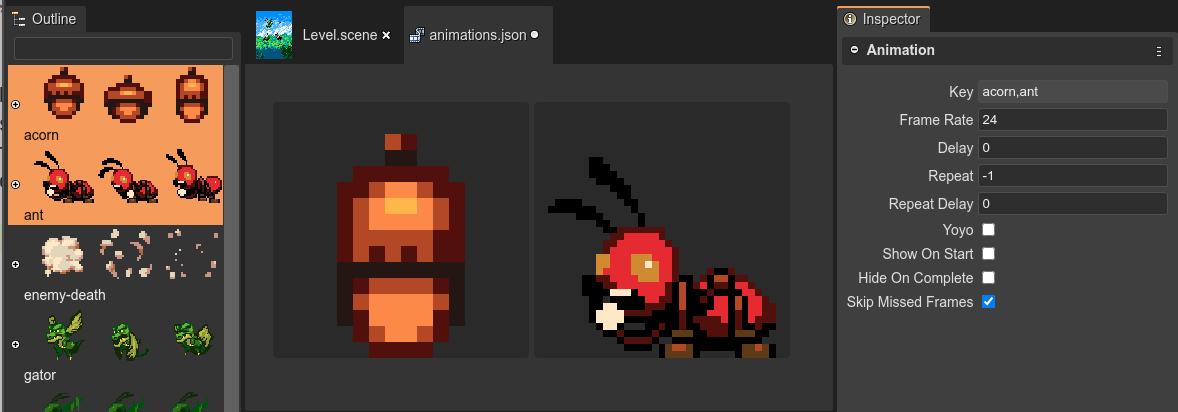Viewport: 1178px width, 412px height.
Task: Click the Inspector tab info icon
Action: coord(850,19)
